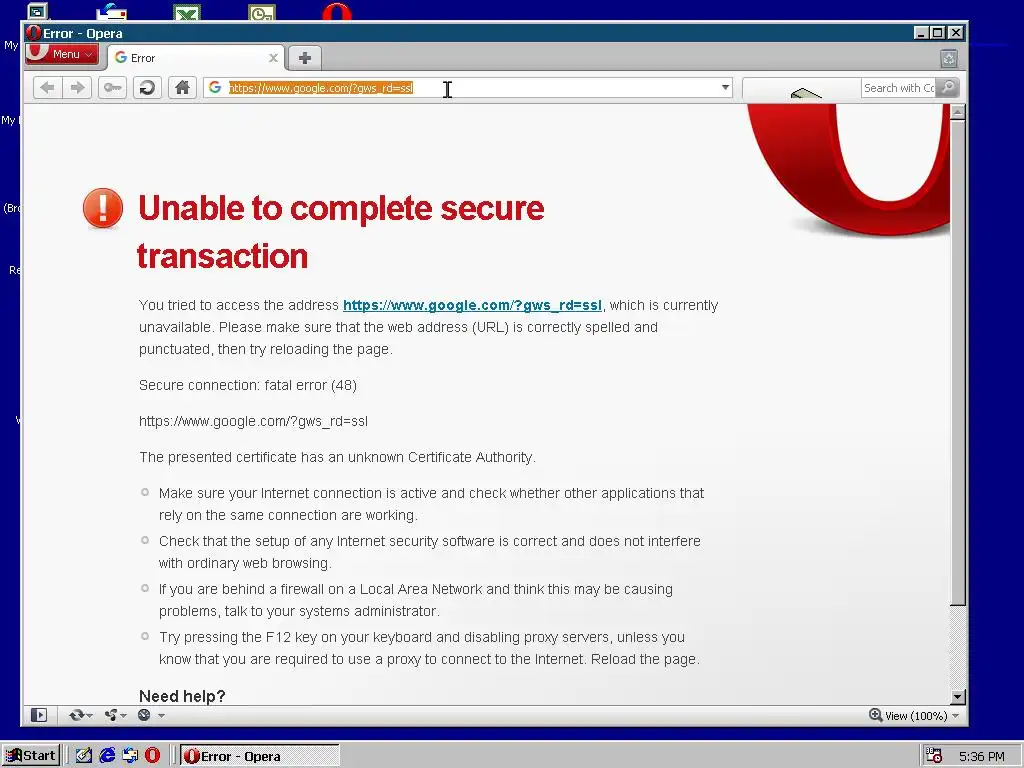Expand the address bar history dropdown
1024x768 pixels.
725,88
